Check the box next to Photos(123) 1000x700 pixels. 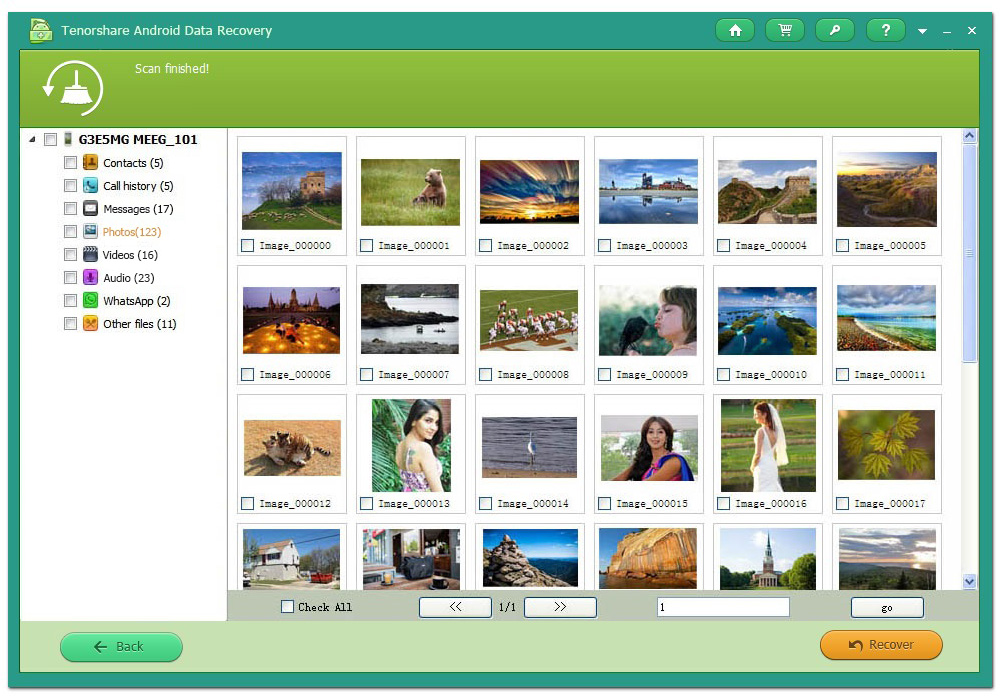tap(70, 231)
